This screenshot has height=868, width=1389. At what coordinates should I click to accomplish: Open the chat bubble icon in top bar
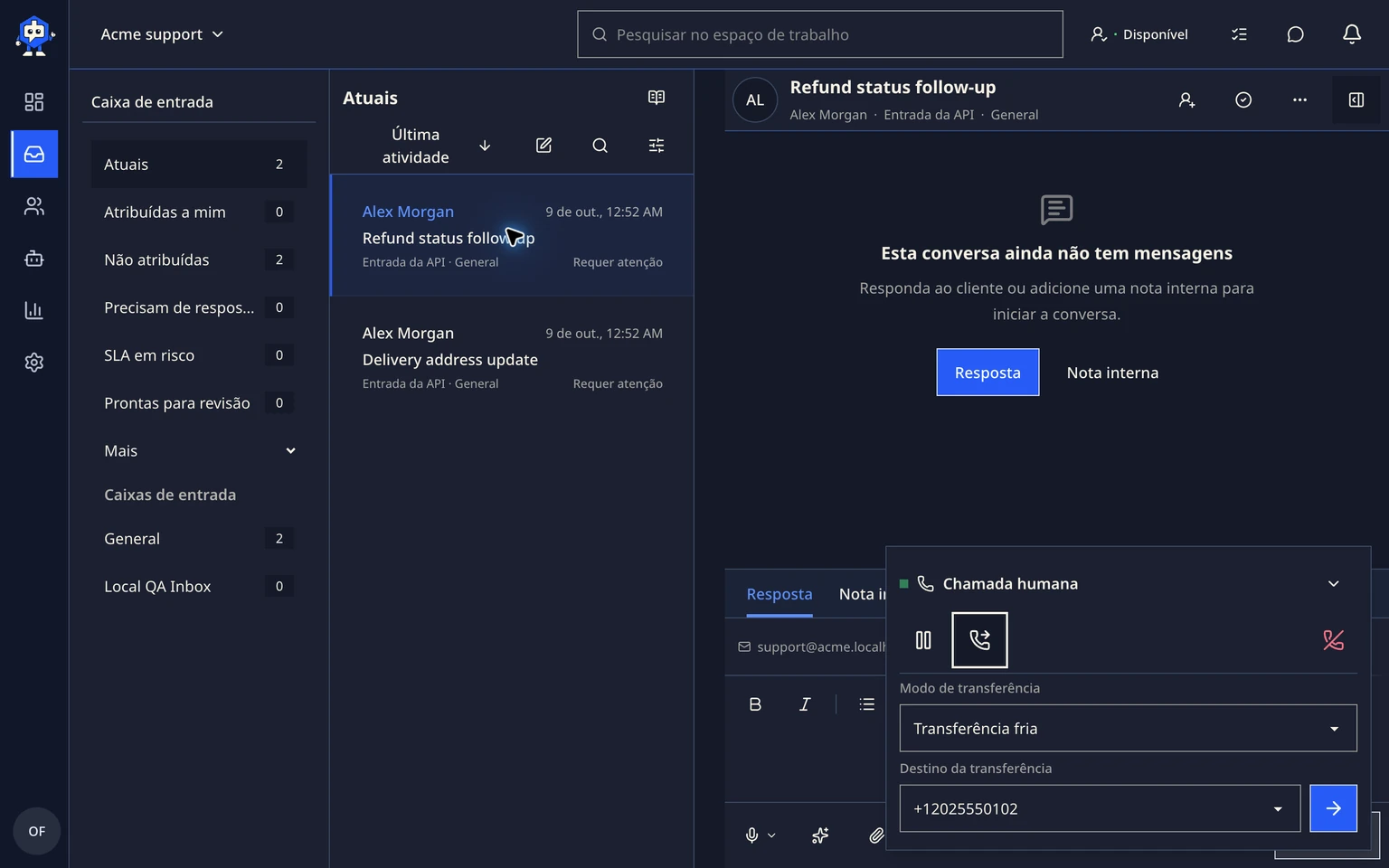(1295, 34)
